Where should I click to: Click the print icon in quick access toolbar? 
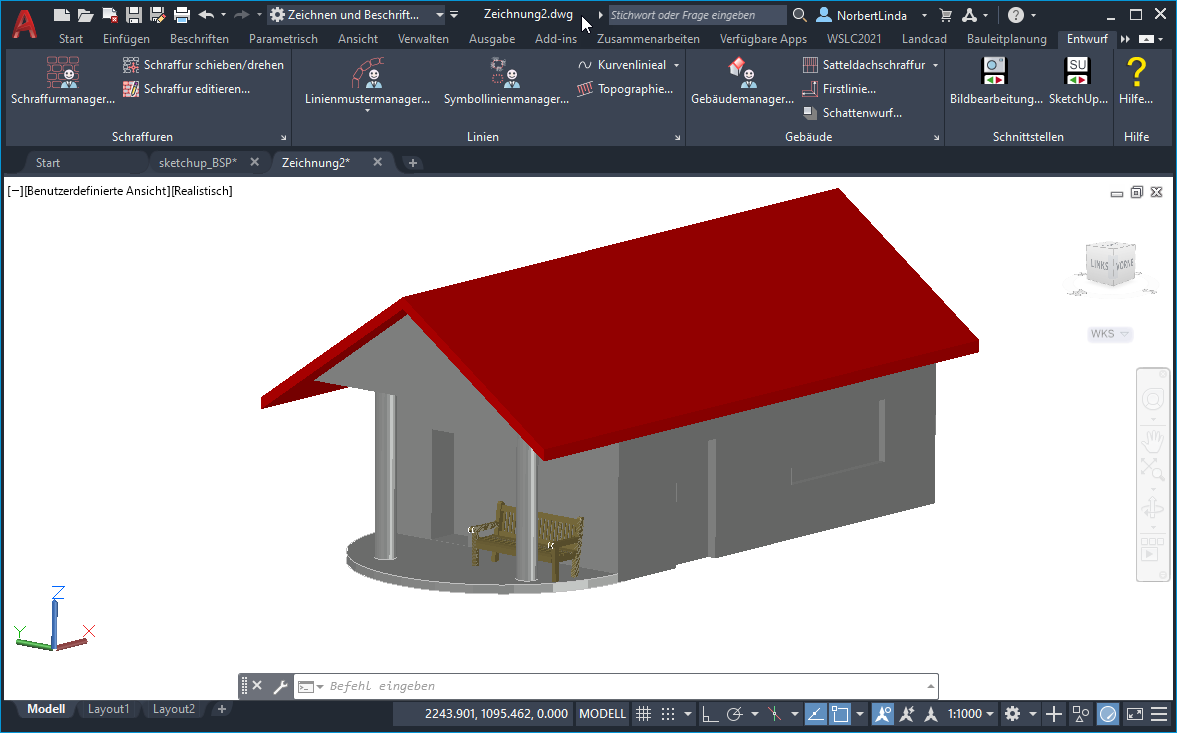tap(181, 15)
